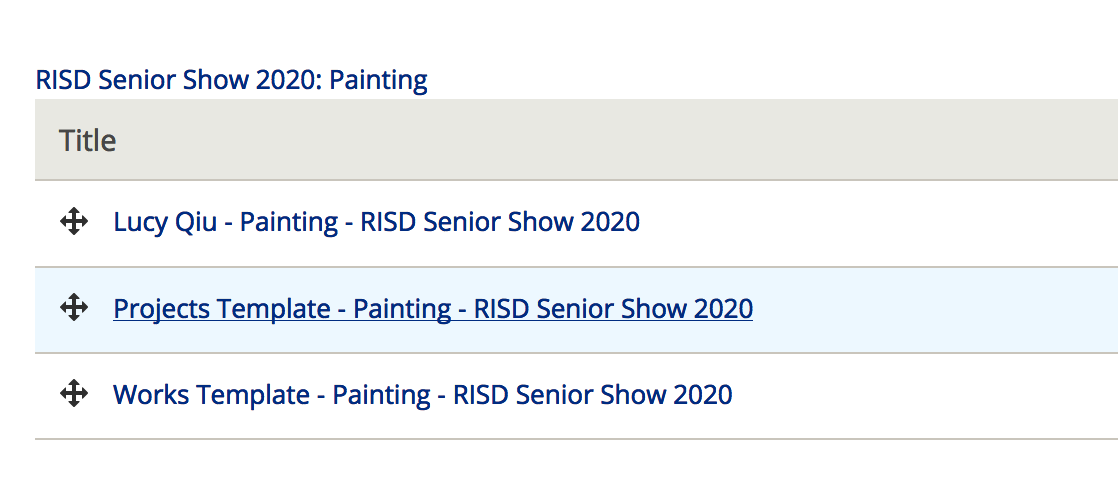The image size is (1118, 504).
Task: Open Works Template - Painting link
Action: (x=423, y=394)
